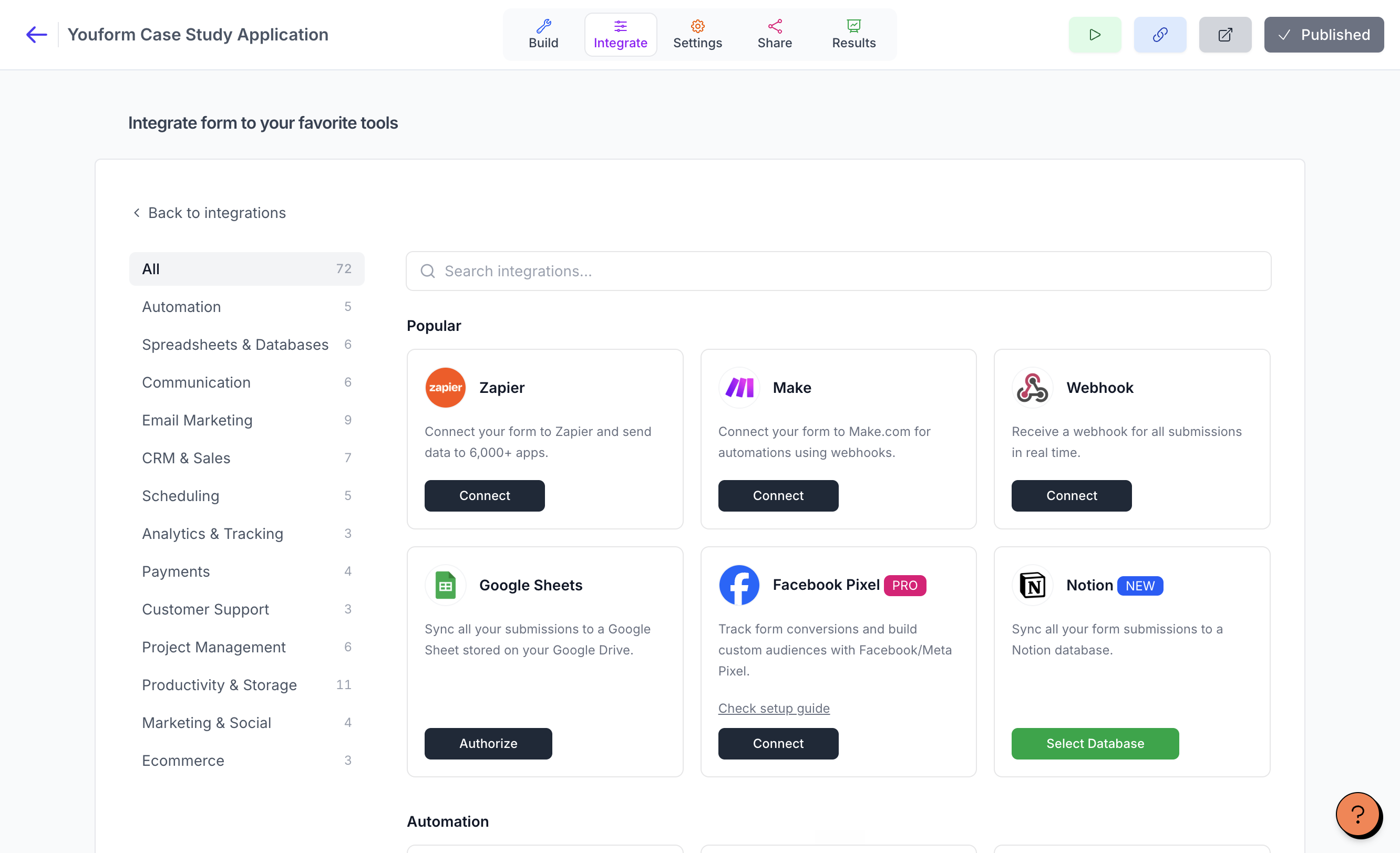Filter by Project Management category
Screen dimensions: 1400x853
point(246,647)
